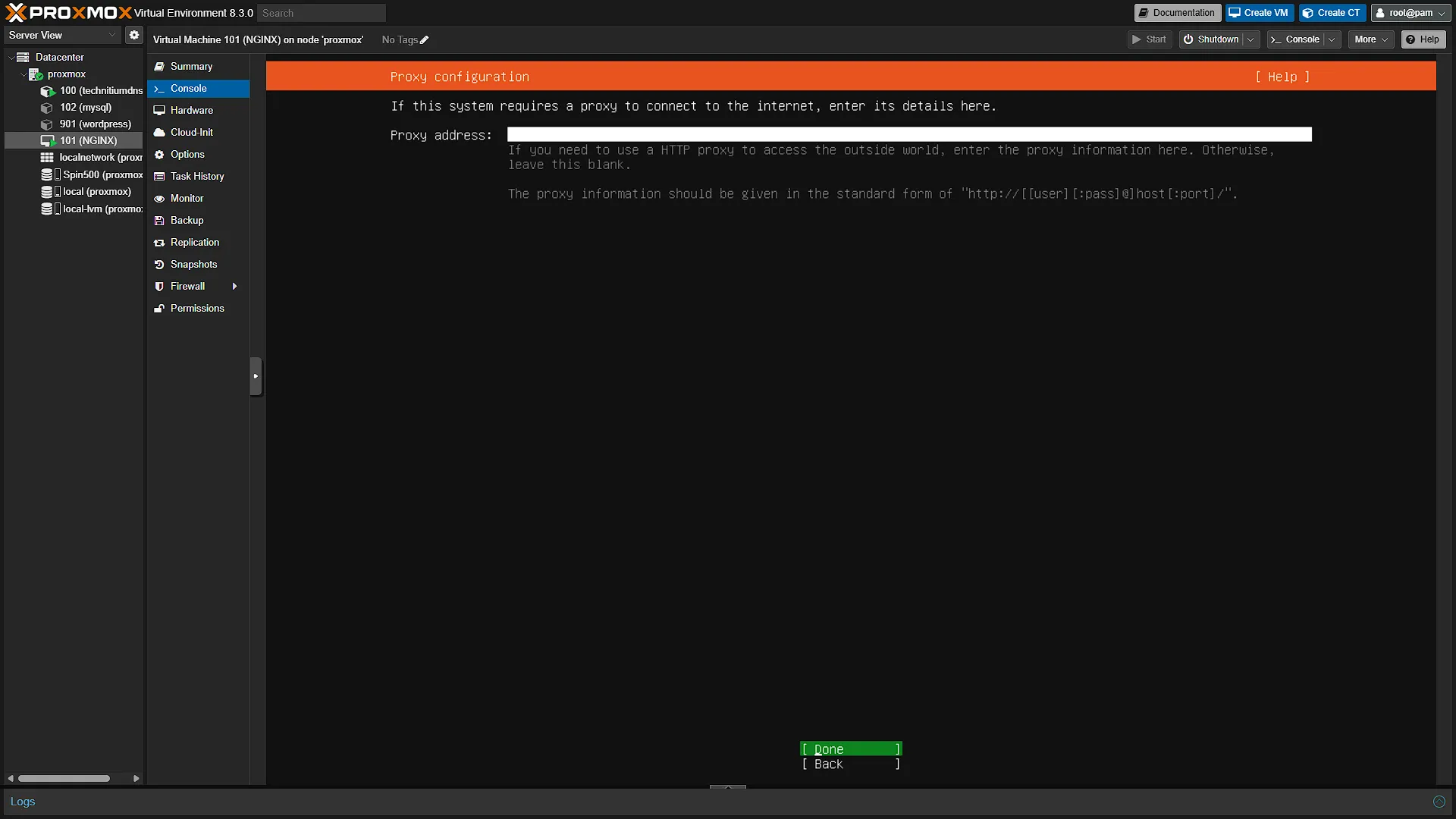Open the root@pam user menu

click(1410, 13)
